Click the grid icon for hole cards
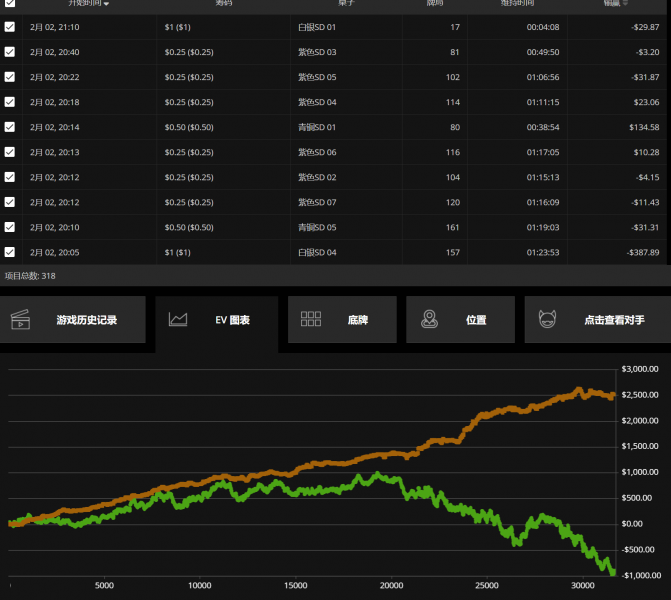The image size is (671, 600). 311,320
